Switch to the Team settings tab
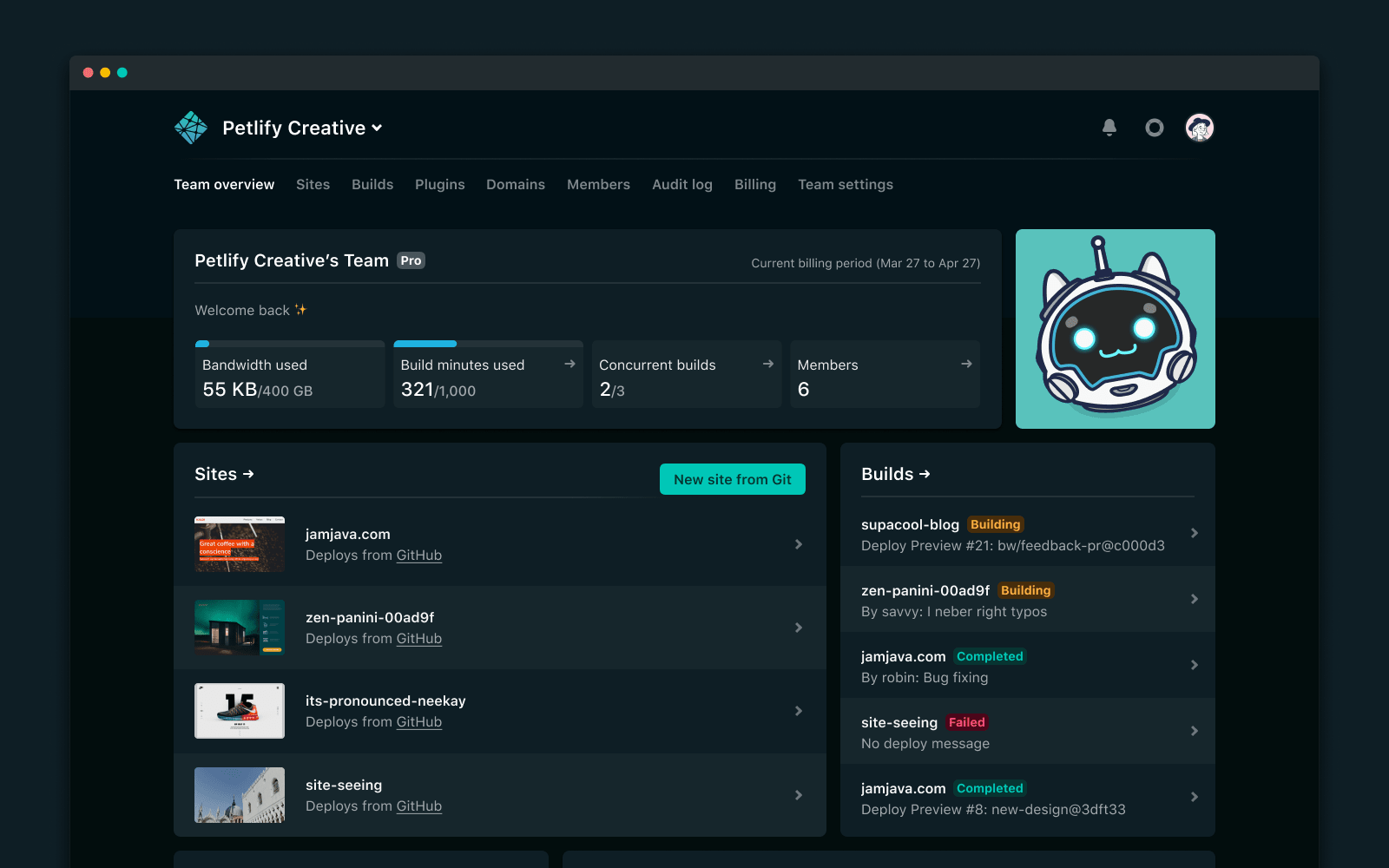The height and width of the screenshot is (868, 1389). click(845, 184)
